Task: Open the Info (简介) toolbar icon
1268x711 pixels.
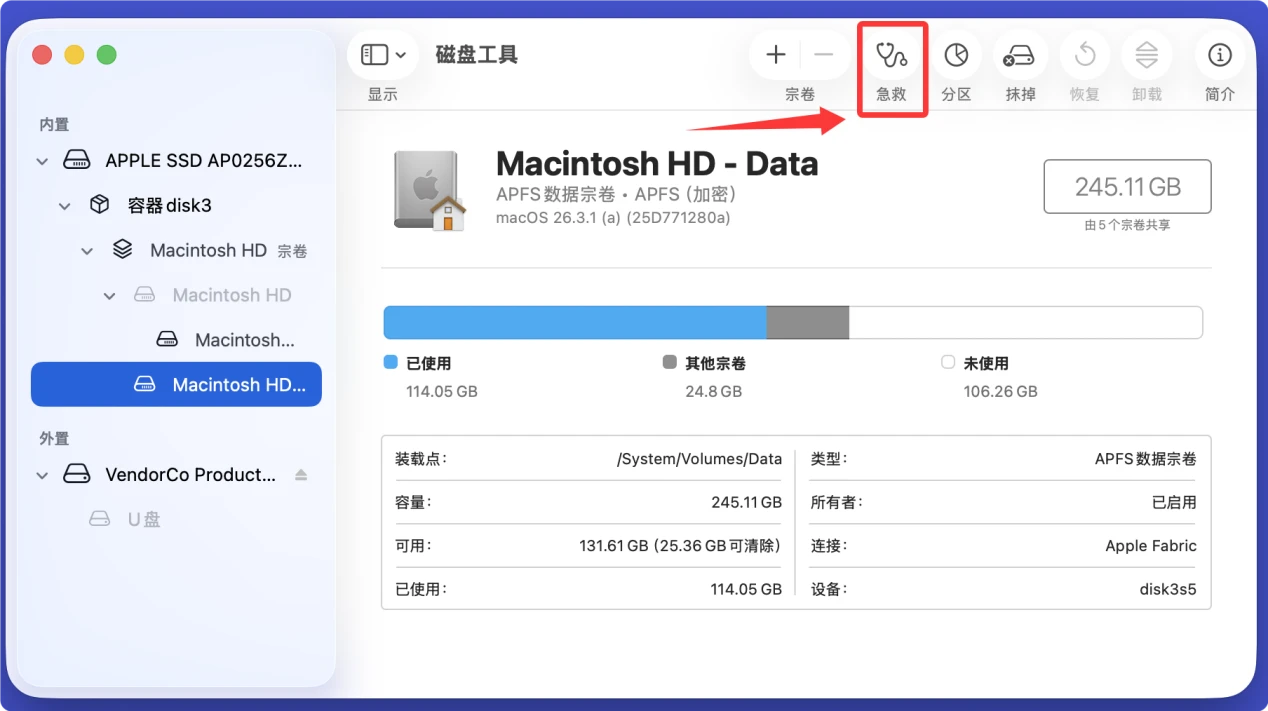Action: pos(1219,55)
